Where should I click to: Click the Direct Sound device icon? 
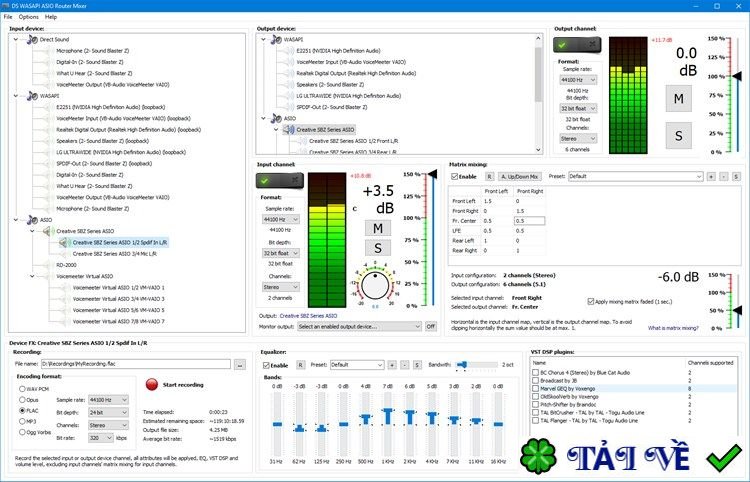32,39
